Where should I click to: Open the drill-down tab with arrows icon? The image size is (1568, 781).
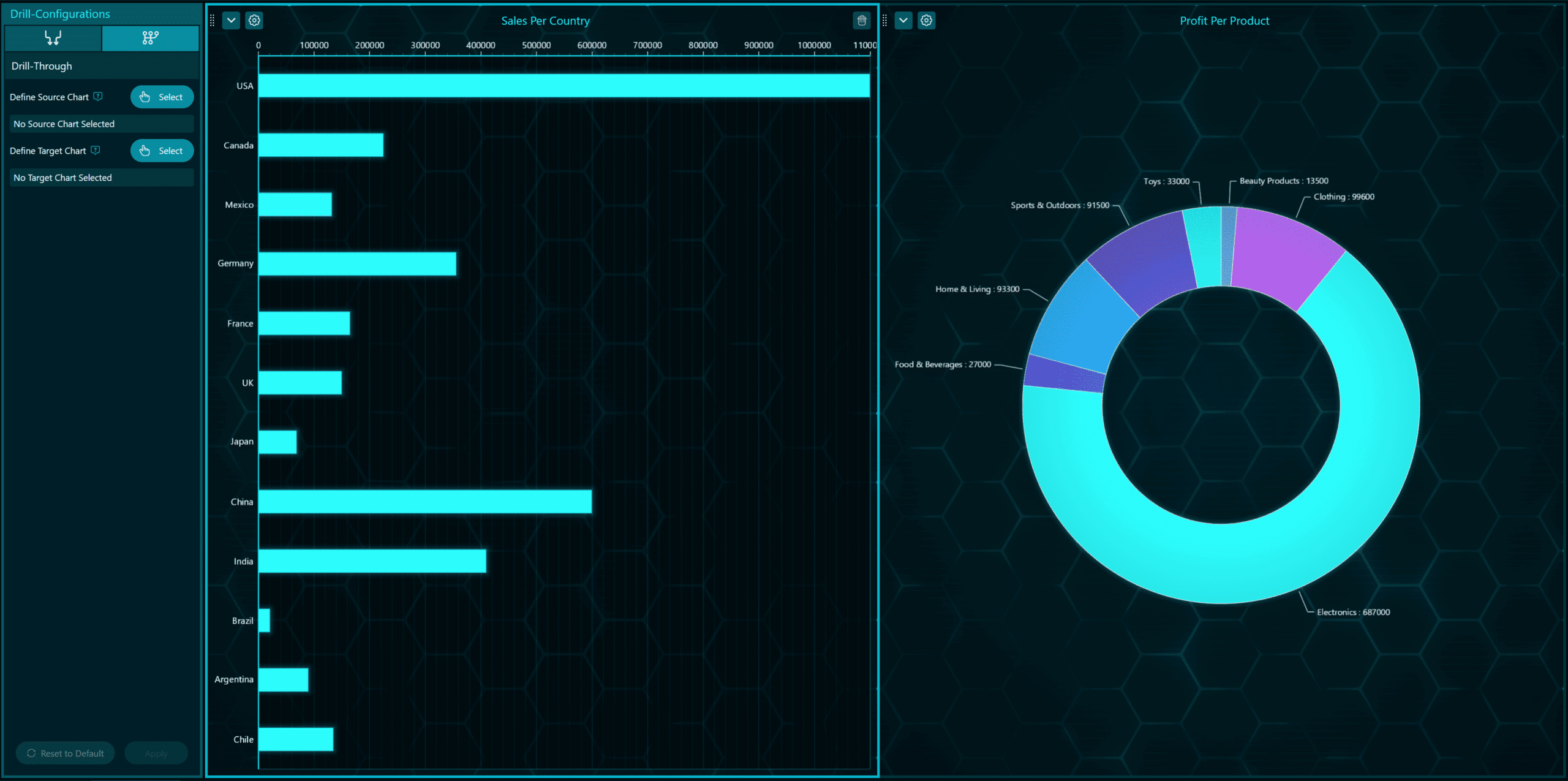53,38
